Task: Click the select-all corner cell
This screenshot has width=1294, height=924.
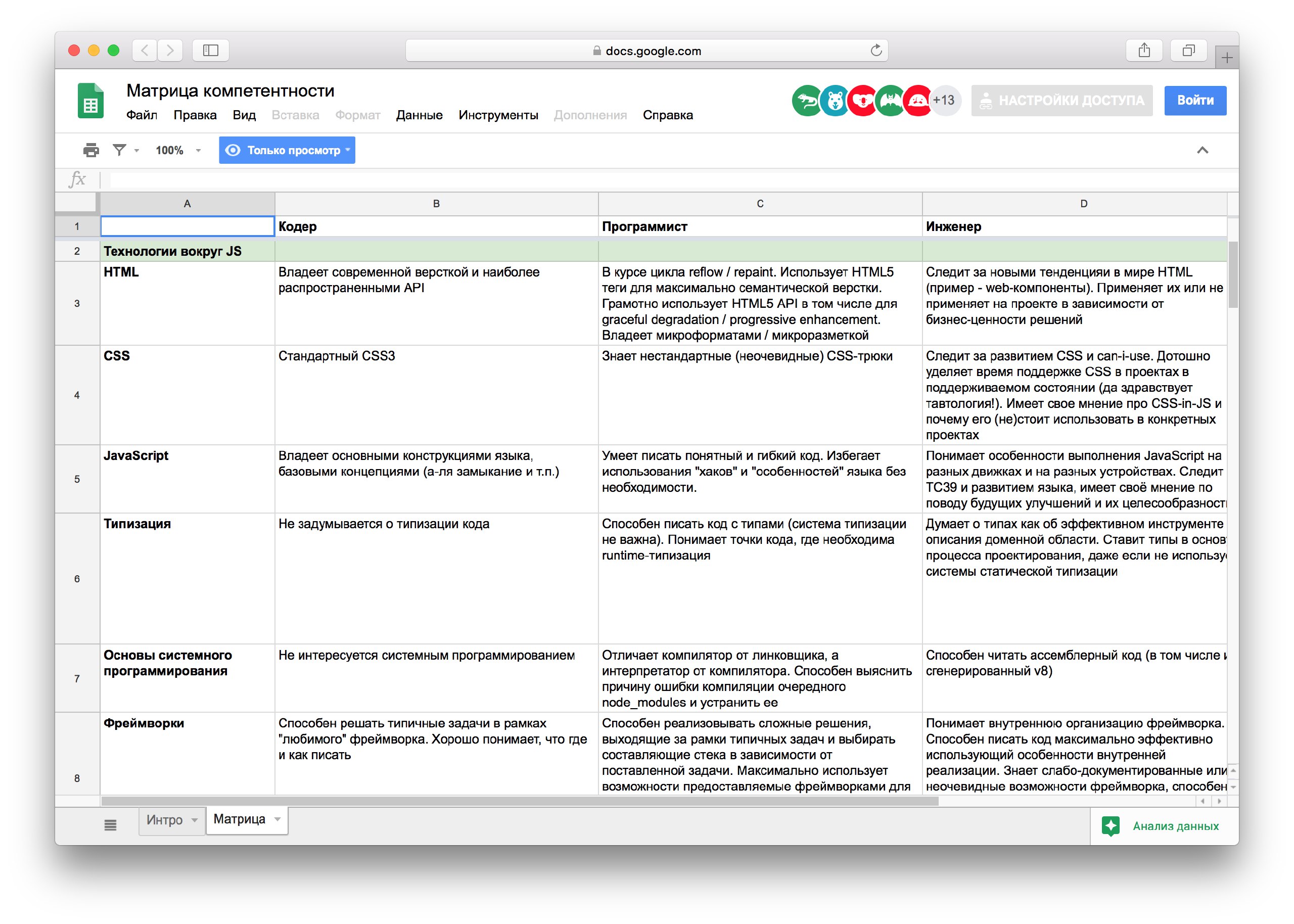Action: 77,204
